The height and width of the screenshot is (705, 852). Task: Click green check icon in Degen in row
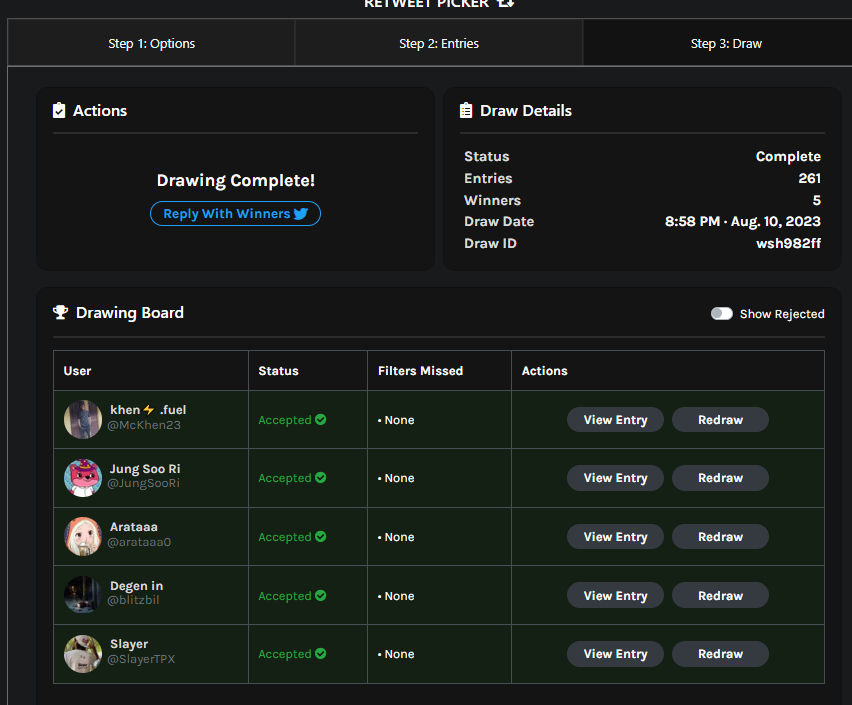click(x=321, y=595)
